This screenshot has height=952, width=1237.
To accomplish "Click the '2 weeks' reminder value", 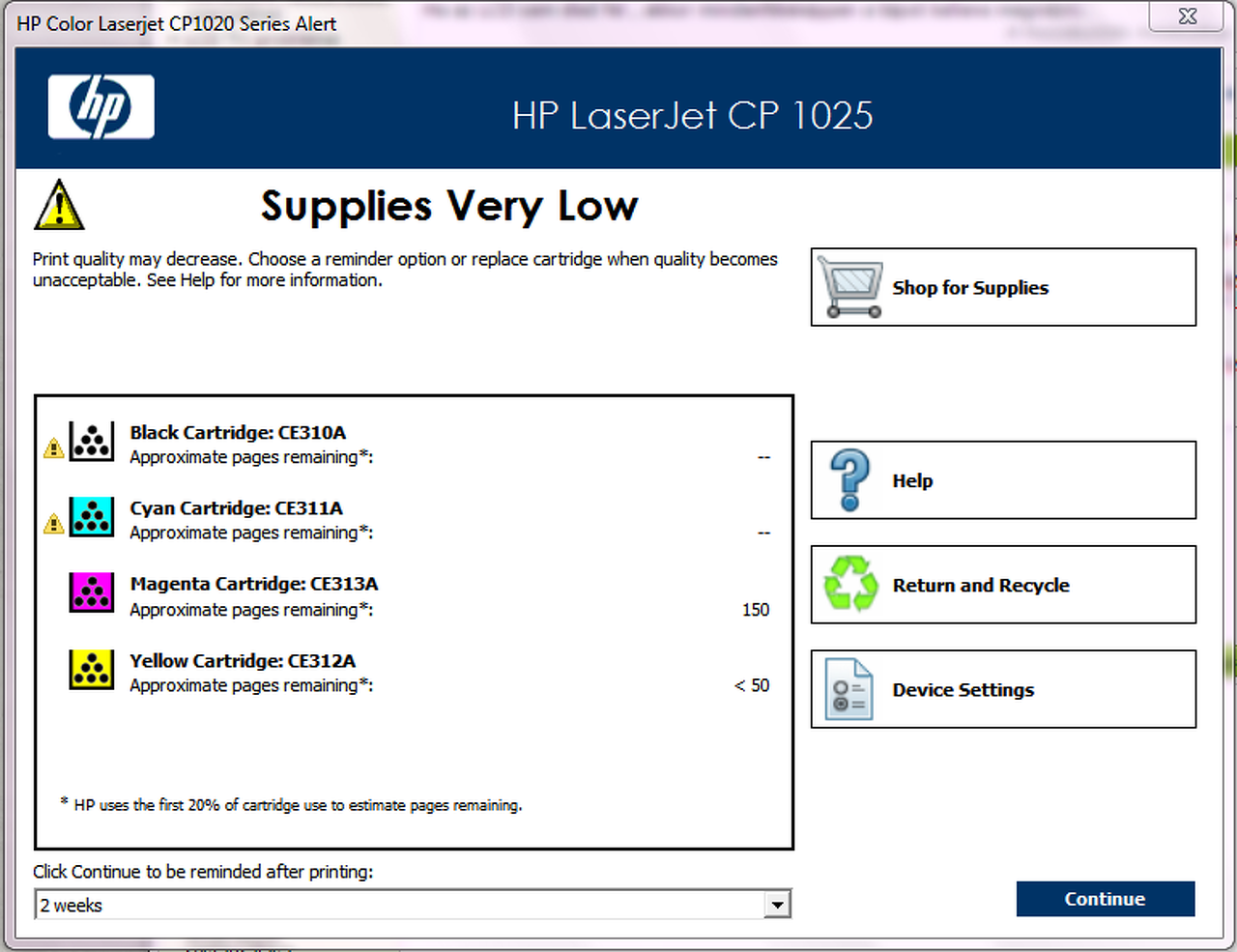I will pos(72,906).
